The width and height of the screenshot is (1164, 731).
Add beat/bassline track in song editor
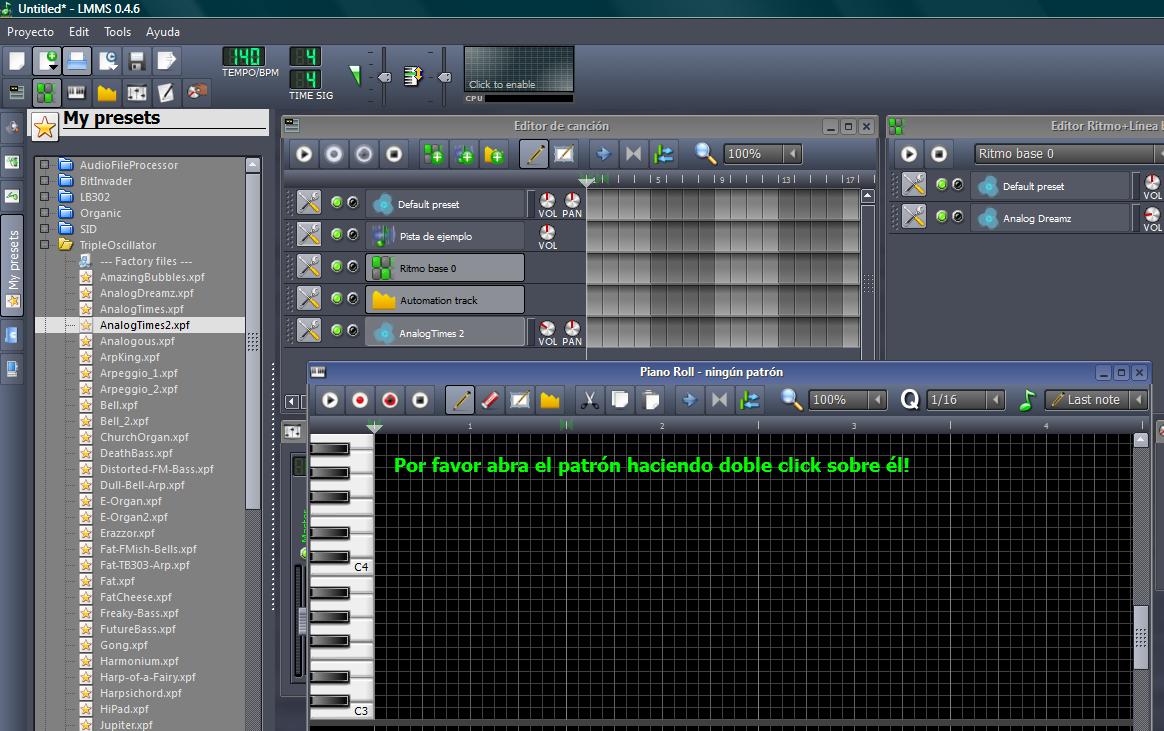[434, 154]
